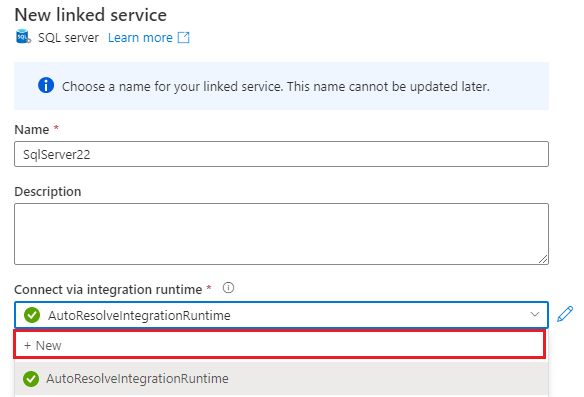Click the SQL server database icon
The image size is (584, 397).
tap(23, 37)
